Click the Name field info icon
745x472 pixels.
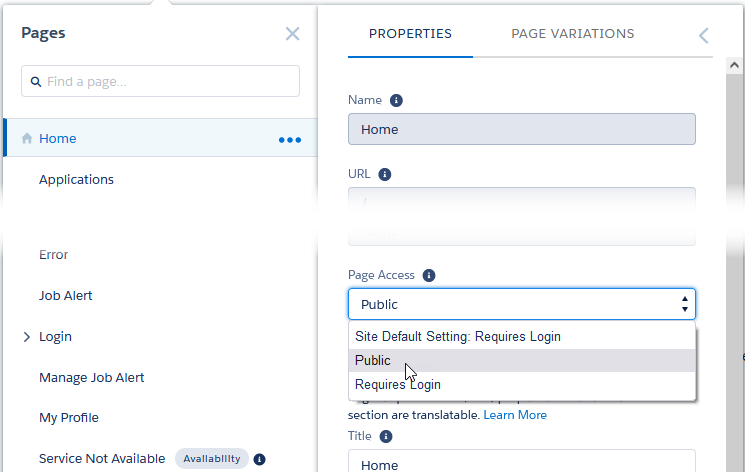click(396, 100)
